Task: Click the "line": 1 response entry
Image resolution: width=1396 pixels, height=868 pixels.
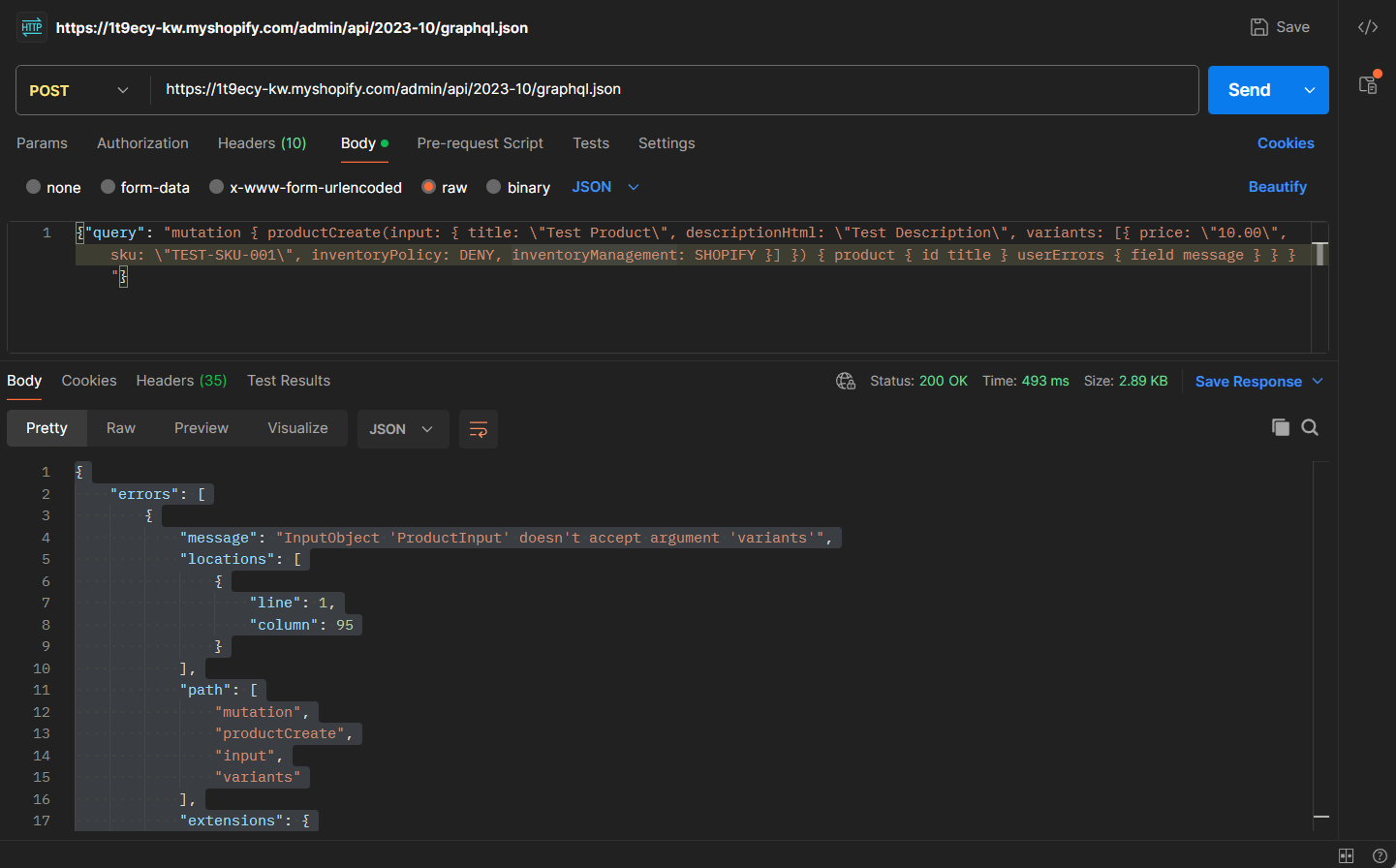Action: 292,603
